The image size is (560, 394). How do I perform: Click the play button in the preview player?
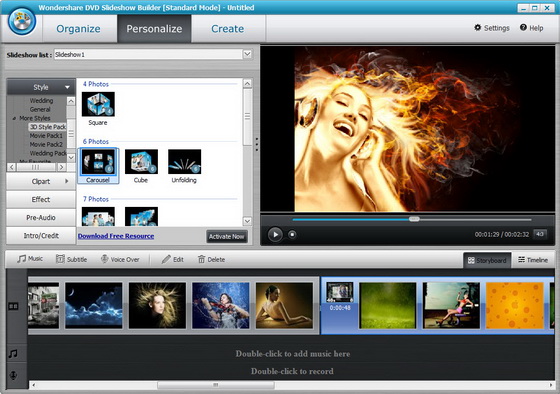[x=275, y=235]
